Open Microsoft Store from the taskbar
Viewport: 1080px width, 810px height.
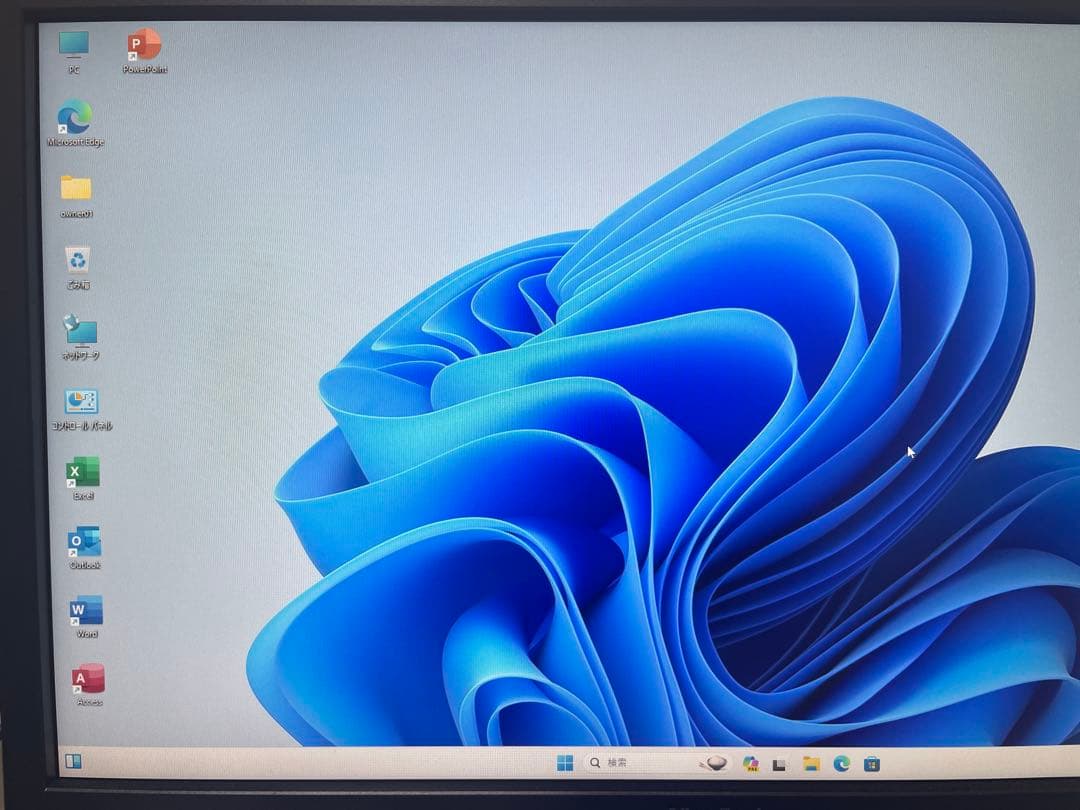(x=872, y=764)
